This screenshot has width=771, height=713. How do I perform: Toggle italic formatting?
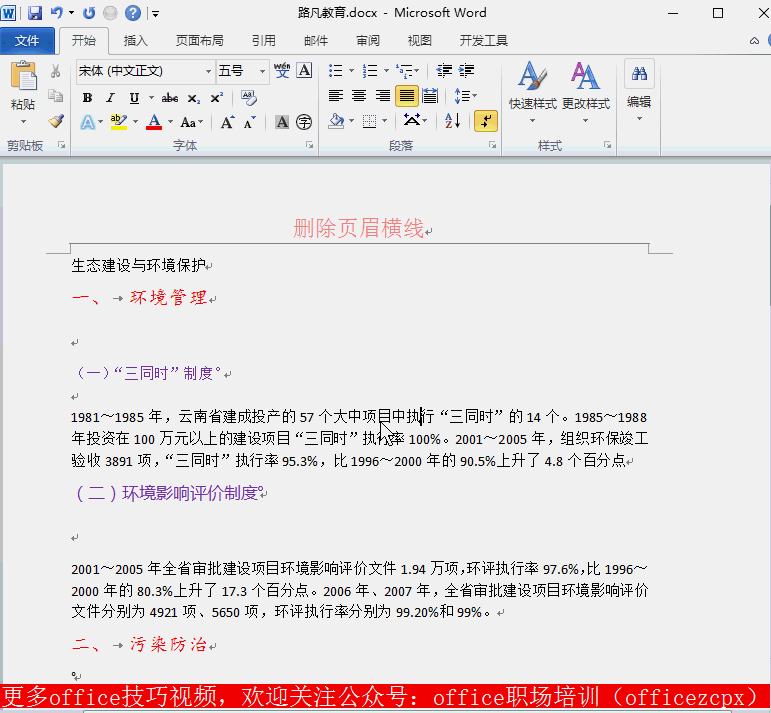pyautogui.click(x=111, y=98)
